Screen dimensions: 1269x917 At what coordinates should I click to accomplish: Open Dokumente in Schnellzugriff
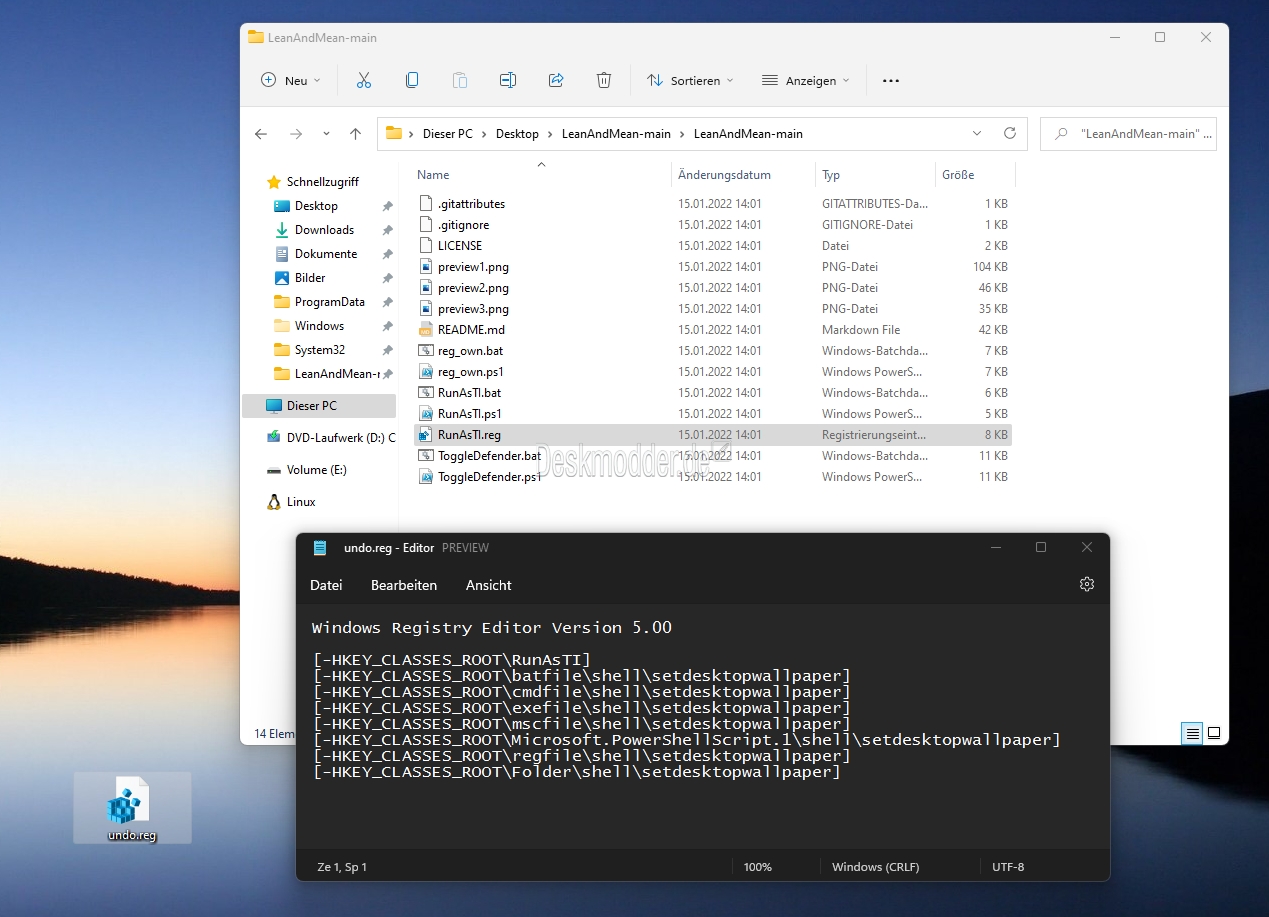pyautogui.click(x=325, y=254)
